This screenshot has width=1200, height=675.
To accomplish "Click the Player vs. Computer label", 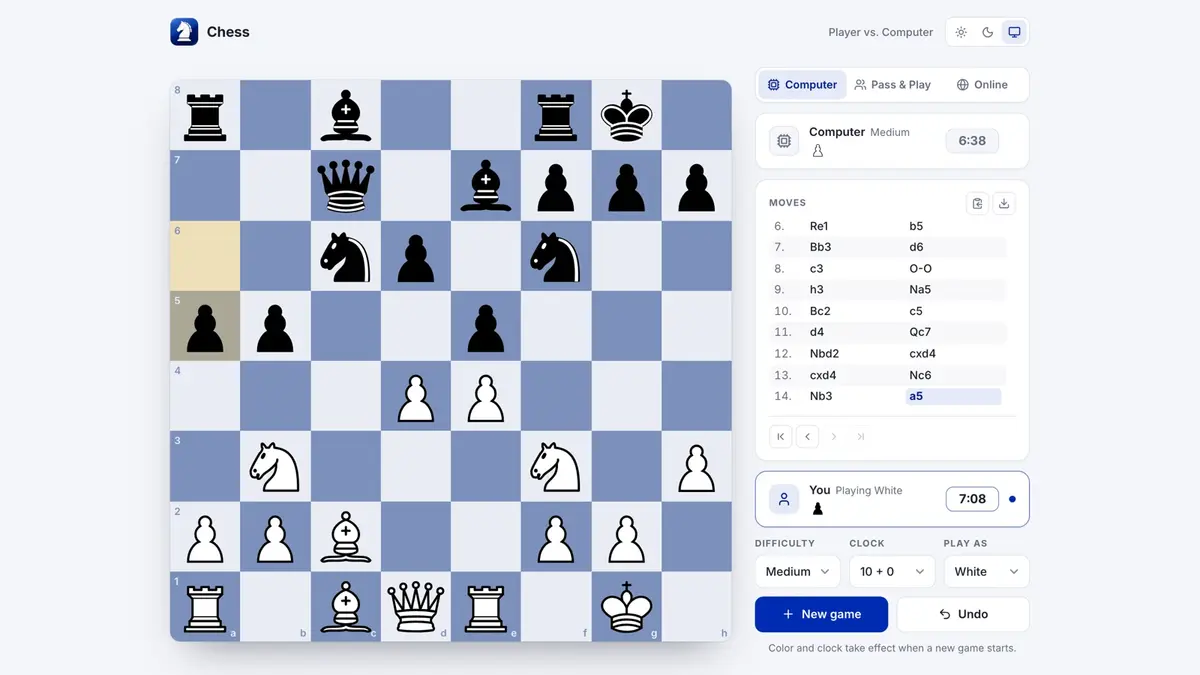I will tap(881, 32).
